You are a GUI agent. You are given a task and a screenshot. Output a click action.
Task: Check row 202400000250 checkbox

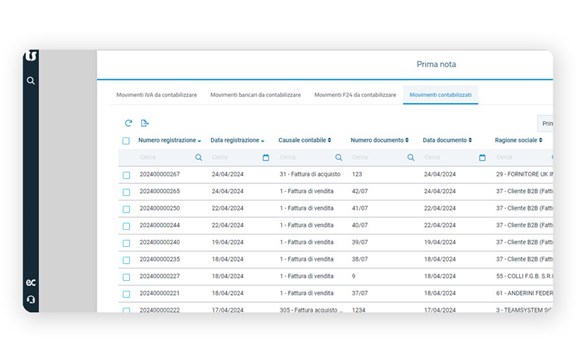(x=126, y=209)
